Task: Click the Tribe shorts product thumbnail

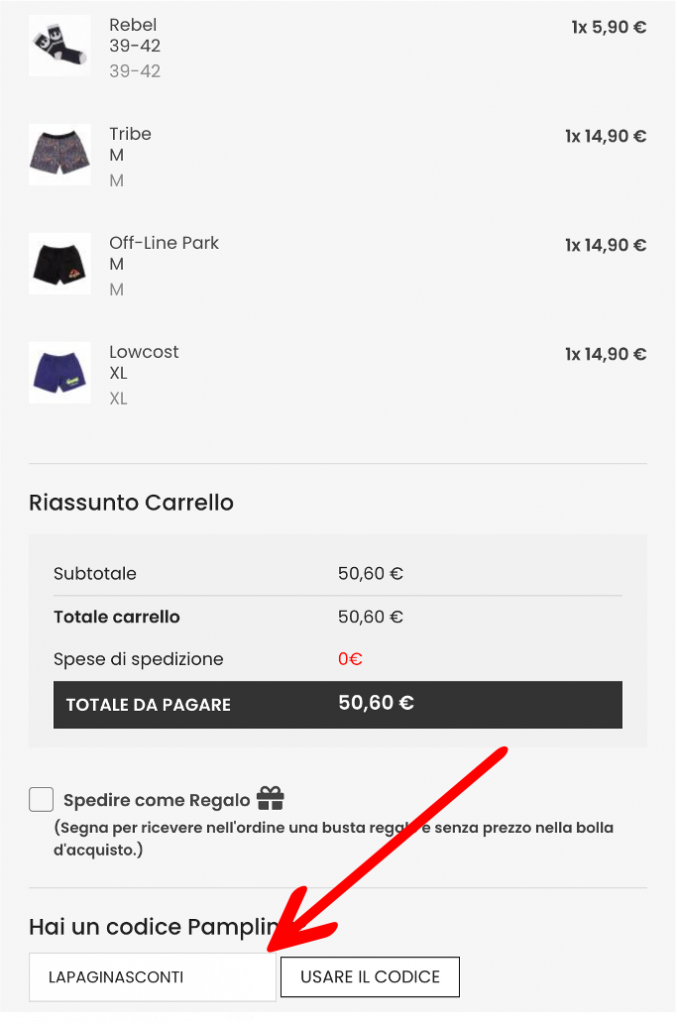Action: point(59,155)
